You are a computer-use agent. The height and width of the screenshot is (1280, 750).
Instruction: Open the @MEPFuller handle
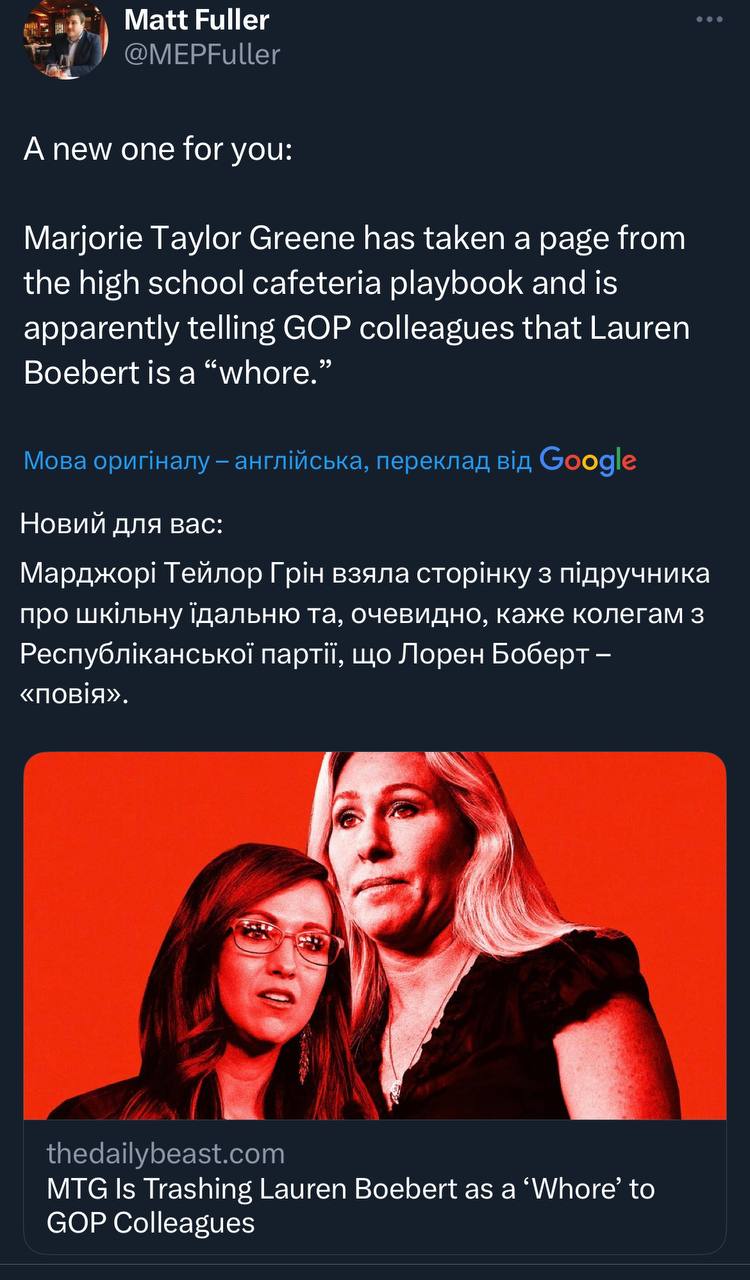coord(201,54)
